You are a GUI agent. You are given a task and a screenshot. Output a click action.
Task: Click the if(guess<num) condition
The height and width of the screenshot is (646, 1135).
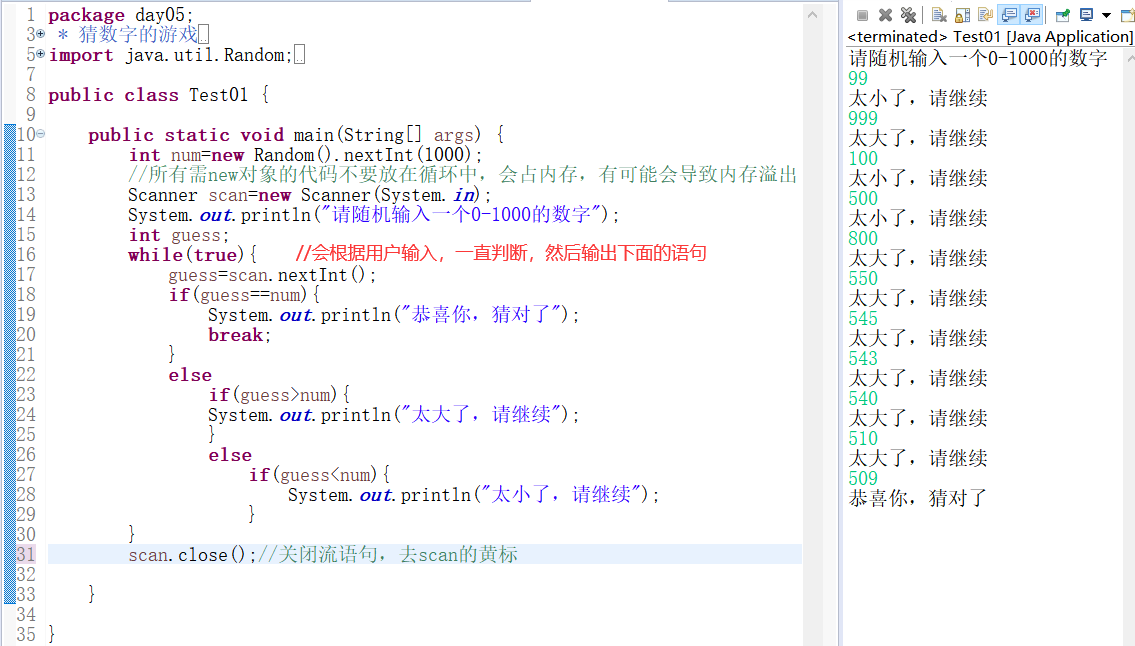319,474
